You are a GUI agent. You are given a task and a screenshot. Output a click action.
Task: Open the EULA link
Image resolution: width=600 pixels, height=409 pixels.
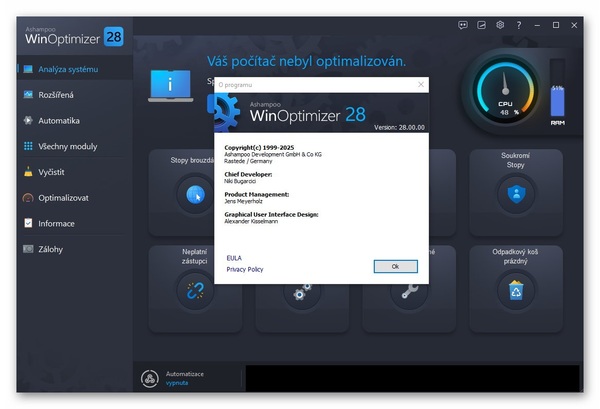(x=234, y=257)
